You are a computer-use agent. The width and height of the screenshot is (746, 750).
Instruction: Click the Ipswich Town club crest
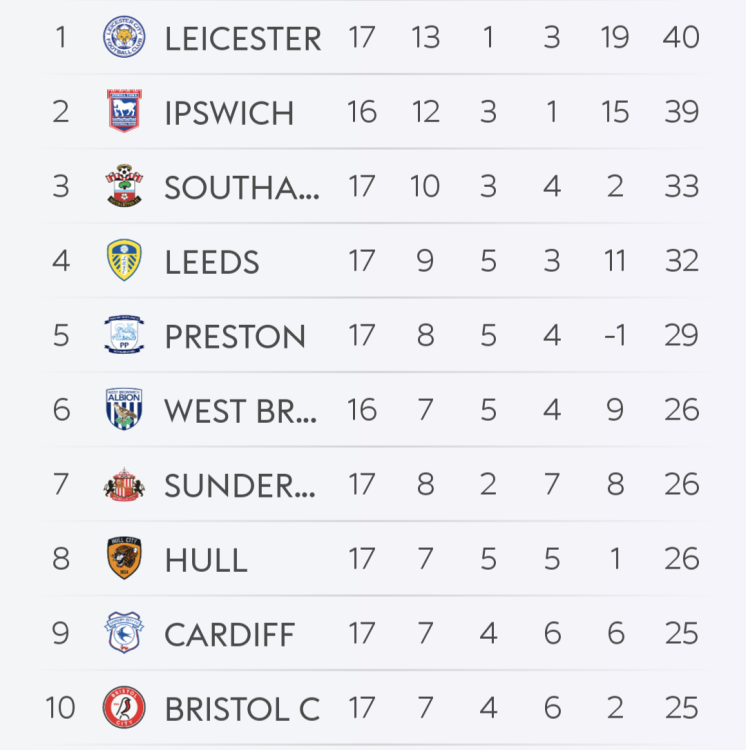124,112
